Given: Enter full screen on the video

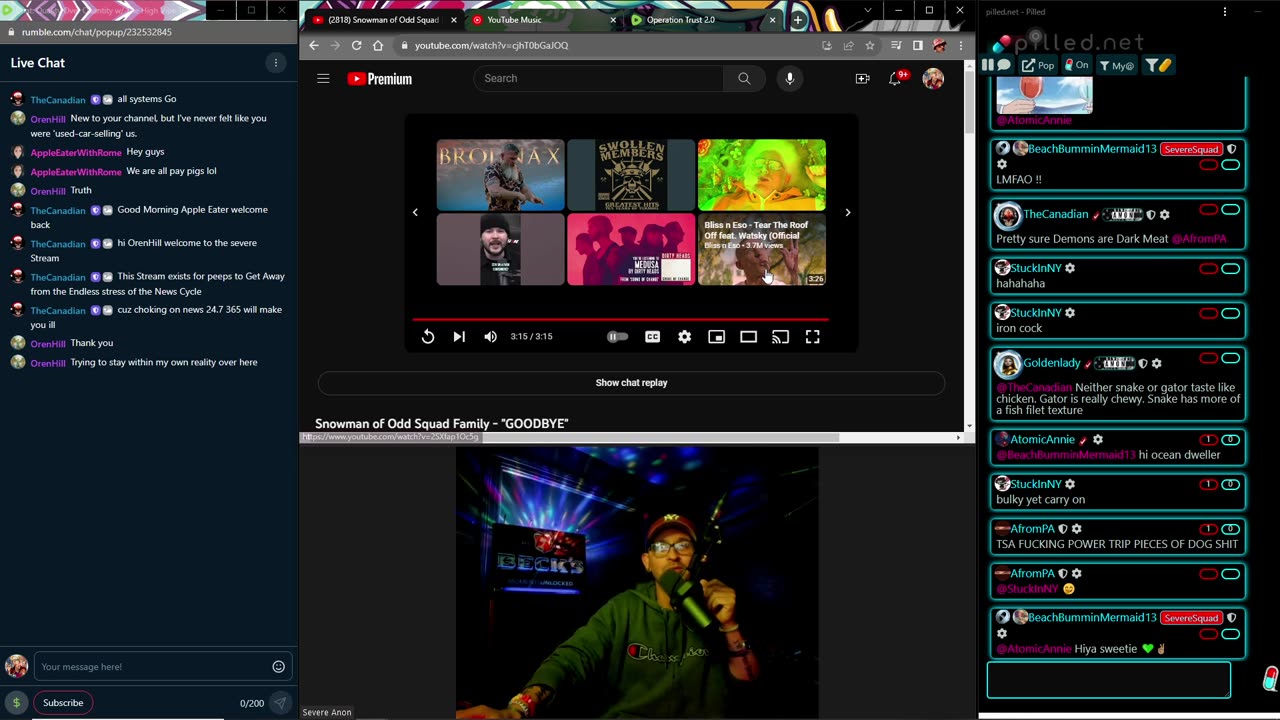Looking at the screenshot, I should pyautogui.click(x=812, y=337).
